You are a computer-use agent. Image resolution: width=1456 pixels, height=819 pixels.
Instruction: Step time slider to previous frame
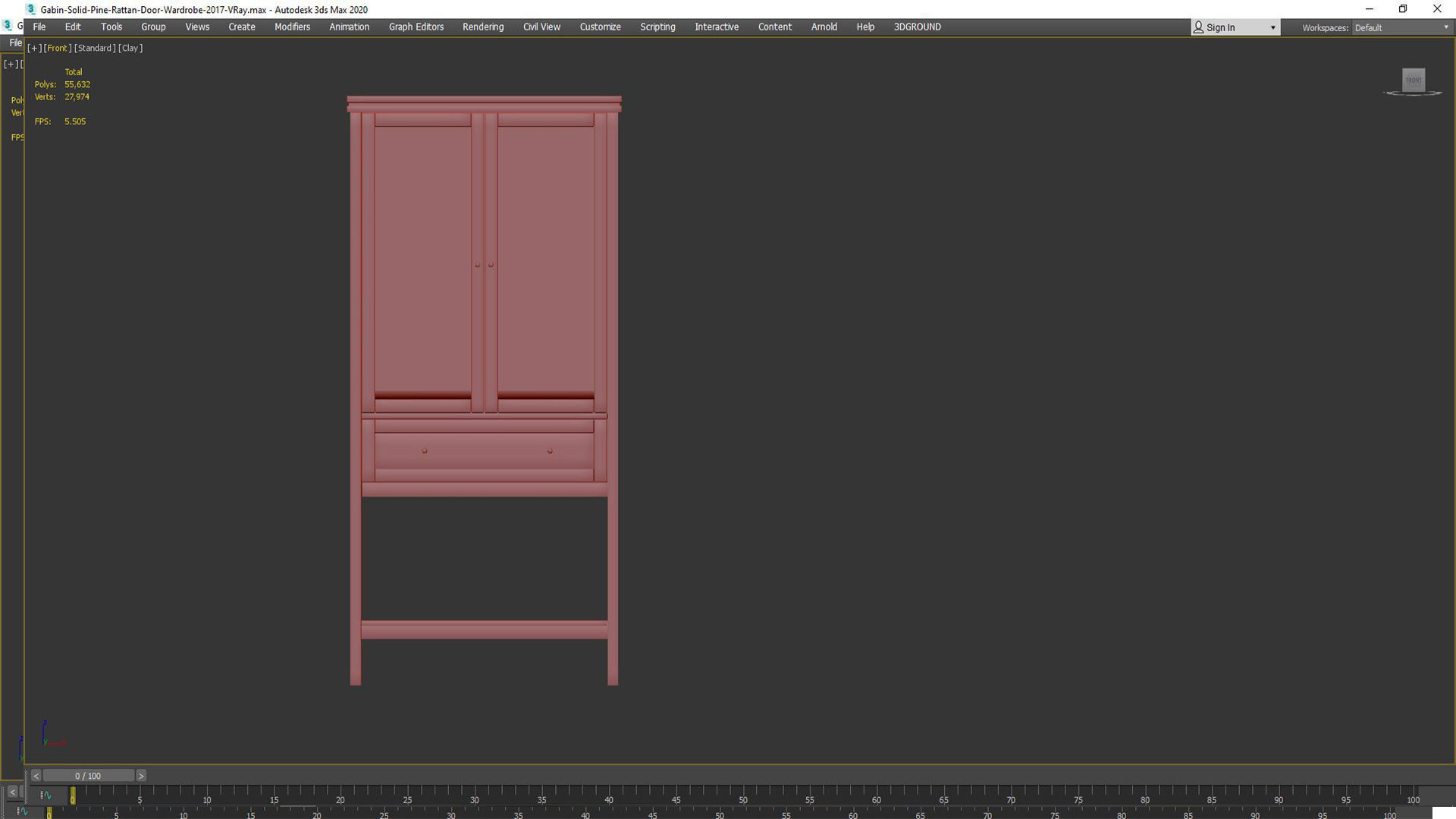click(x=36, y=776)
